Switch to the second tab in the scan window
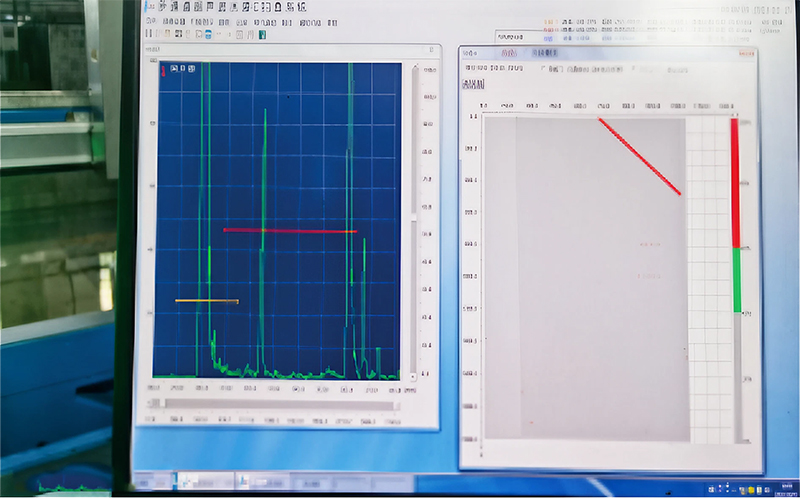Viewport: 800px width, 498px height. pos(544,53)
